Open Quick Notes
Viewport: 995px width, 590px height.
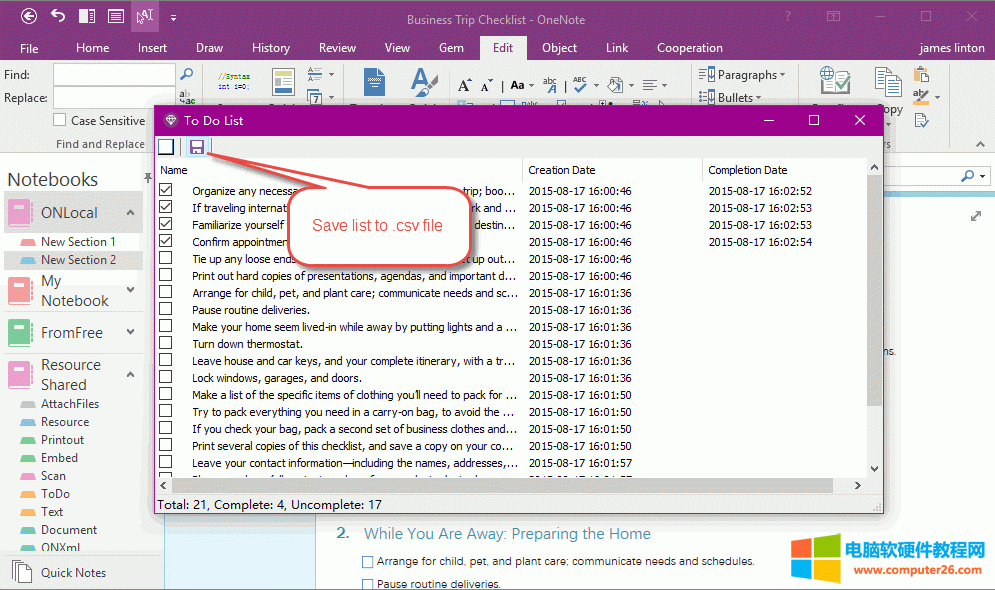pos(73,573)
